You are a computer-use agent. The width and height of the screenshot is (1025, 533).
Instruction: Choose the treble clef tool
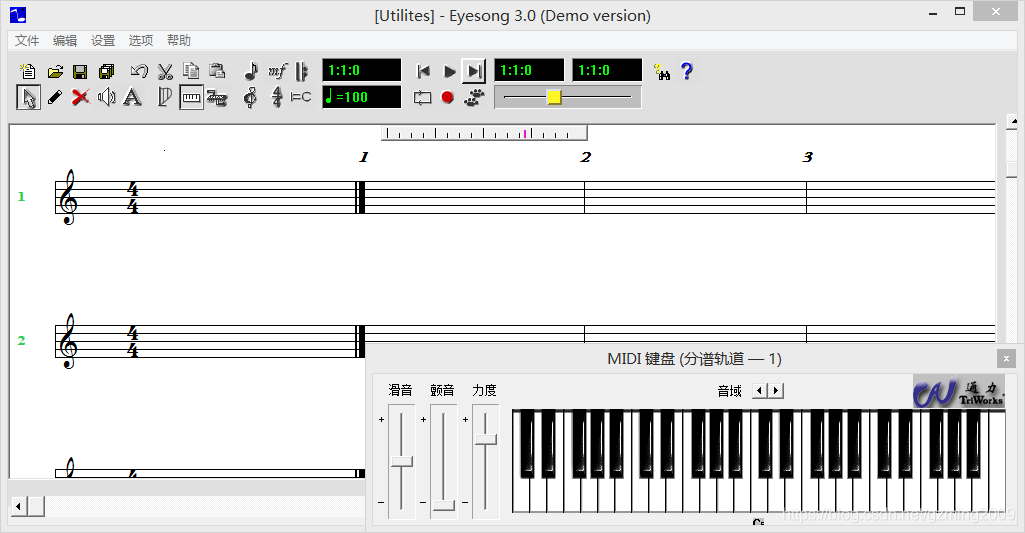(250, 97)
